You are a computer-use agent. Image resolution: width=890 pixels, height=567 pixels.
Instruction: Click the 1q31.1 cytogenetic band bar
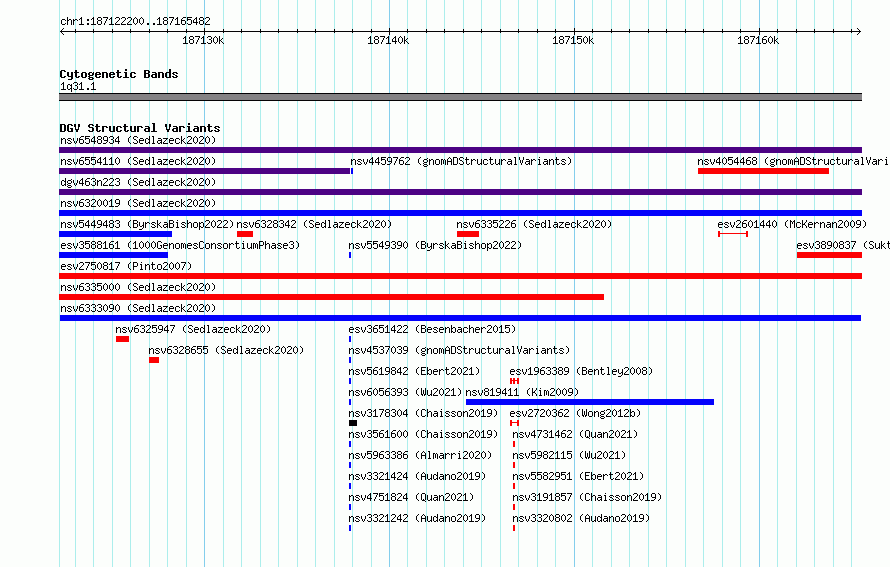pyautogui.click(x=460, y=97)
